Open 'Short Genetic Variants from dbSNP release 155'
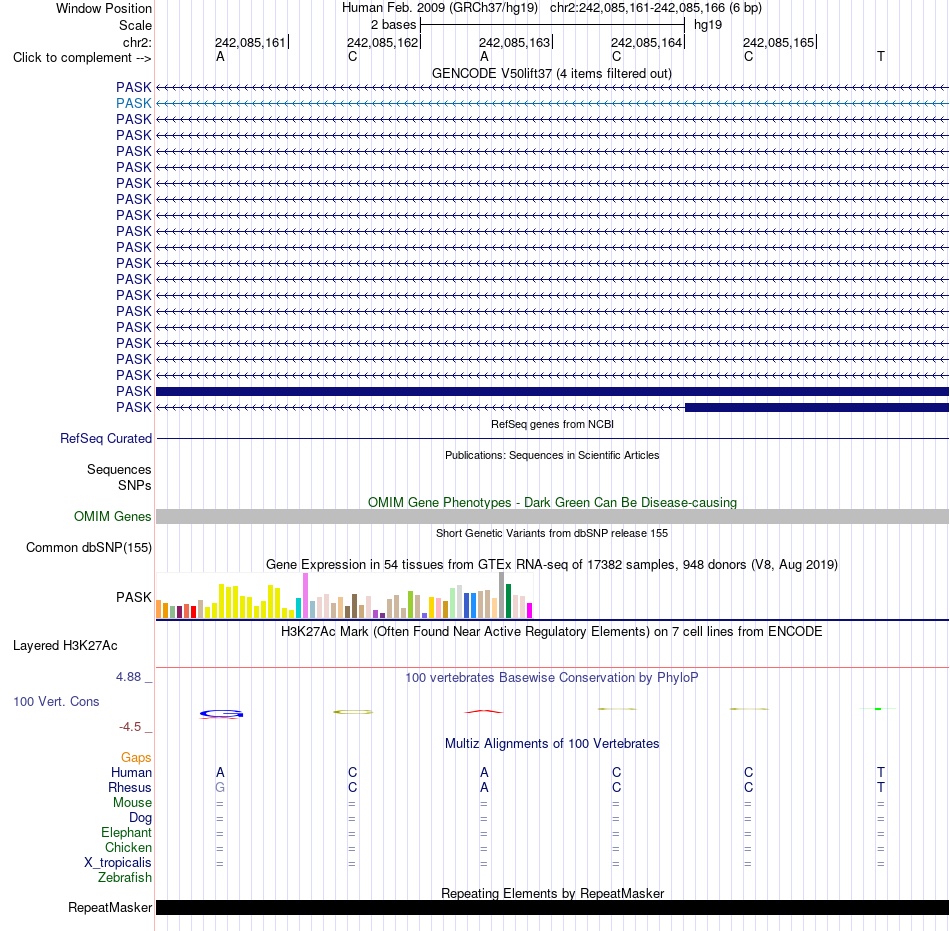 point(552,533)
